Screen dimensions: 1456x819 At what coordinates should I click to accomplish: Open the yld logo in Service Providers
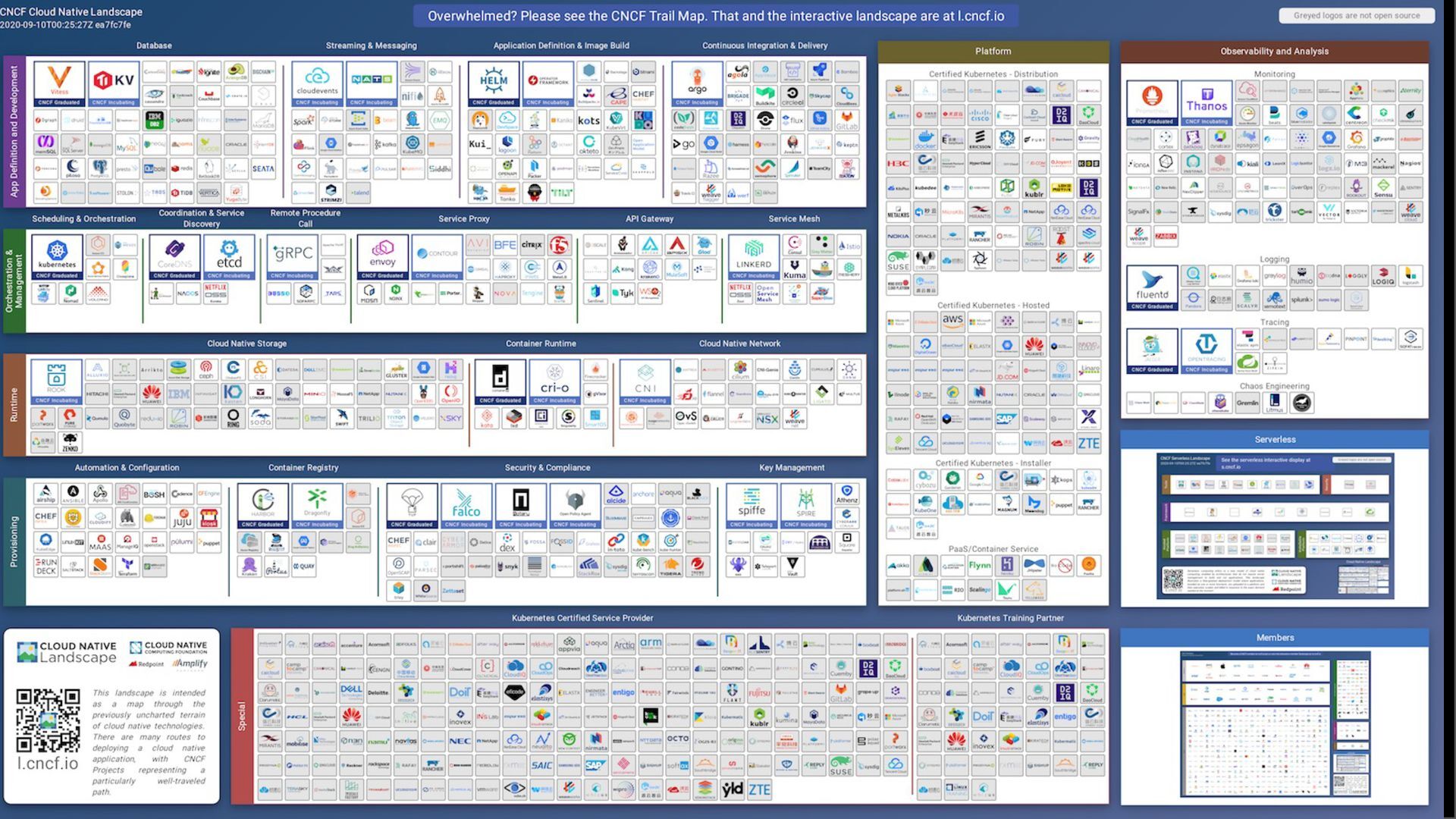click(732, 789)
